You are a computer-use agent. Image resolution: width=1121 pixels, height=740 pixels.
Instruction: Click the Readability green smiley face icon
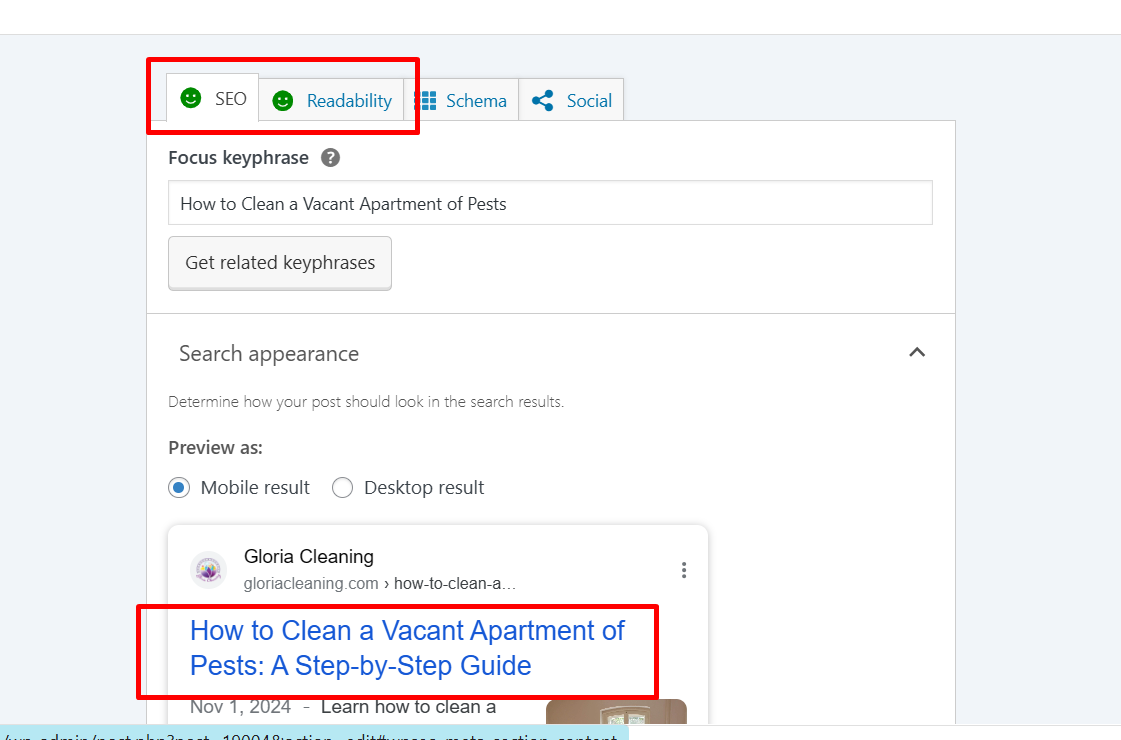pos(283,101)
